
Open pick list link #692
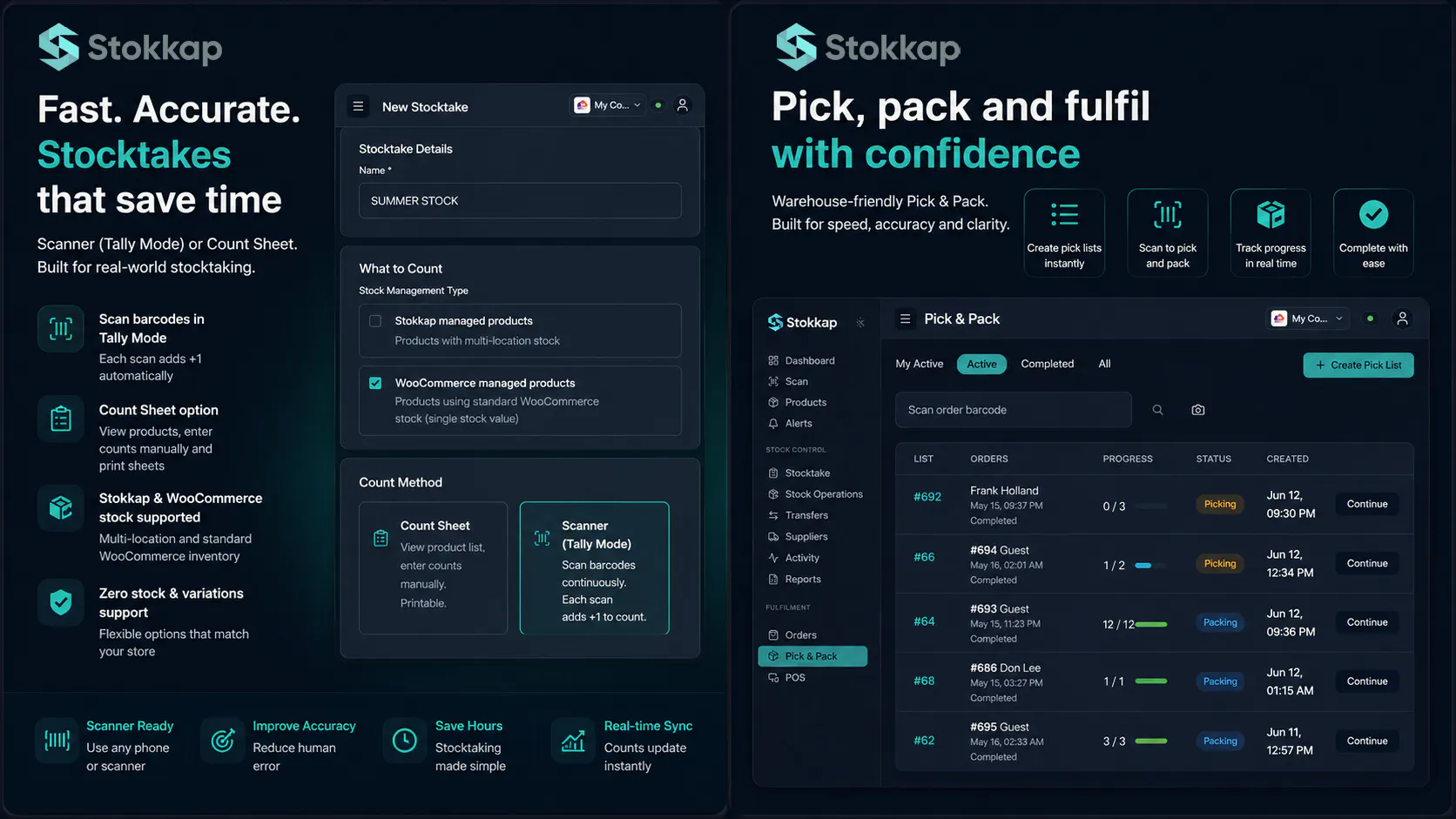pos(927,497)
